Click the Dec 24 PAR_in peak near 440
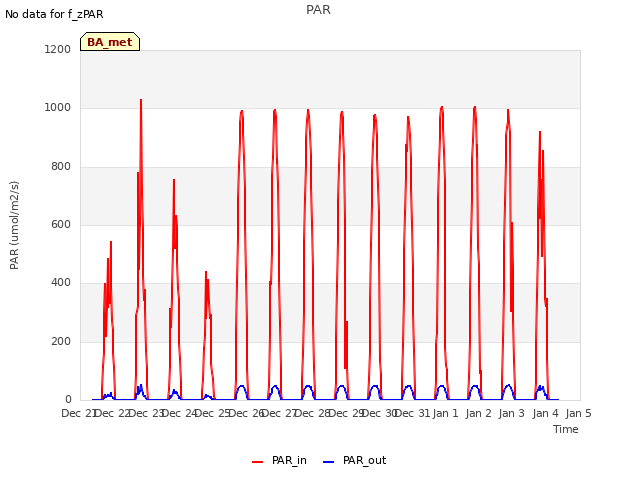 (x=206, y=272)
